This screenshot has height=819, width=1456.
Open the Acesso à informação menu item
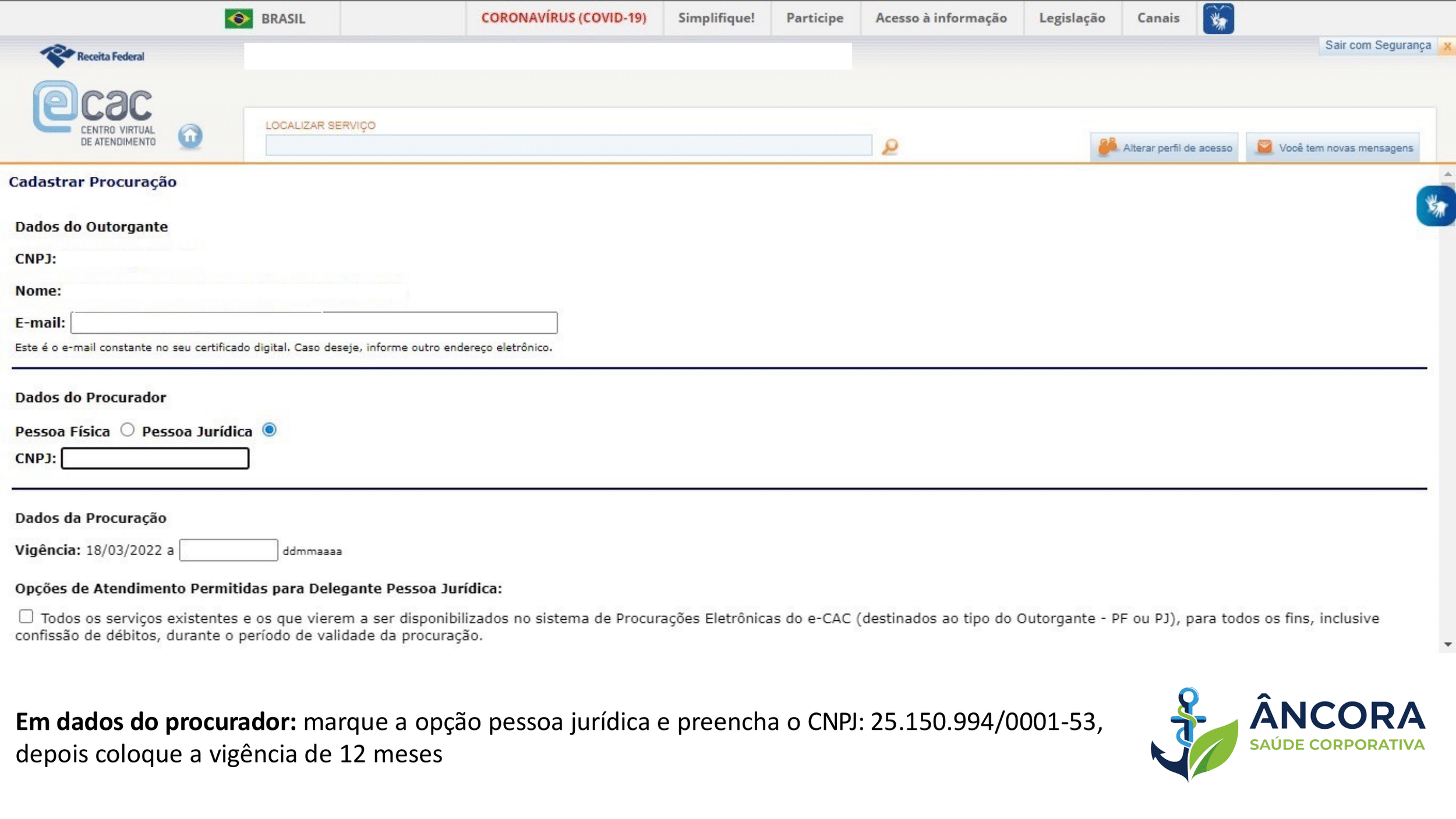click(941, 18)
